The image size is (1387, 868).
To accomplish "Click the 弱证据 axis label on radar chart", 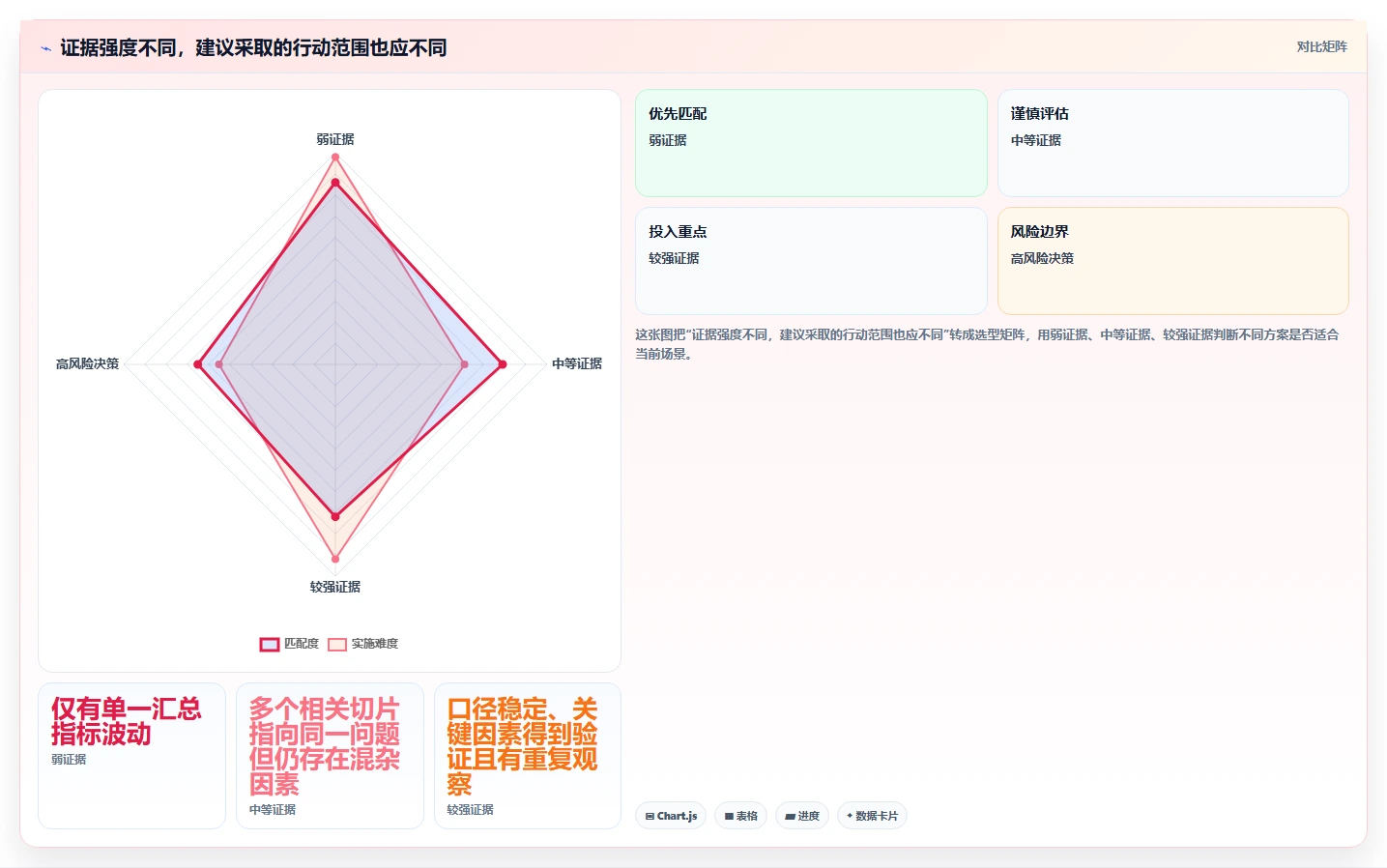I will (335, 139).
